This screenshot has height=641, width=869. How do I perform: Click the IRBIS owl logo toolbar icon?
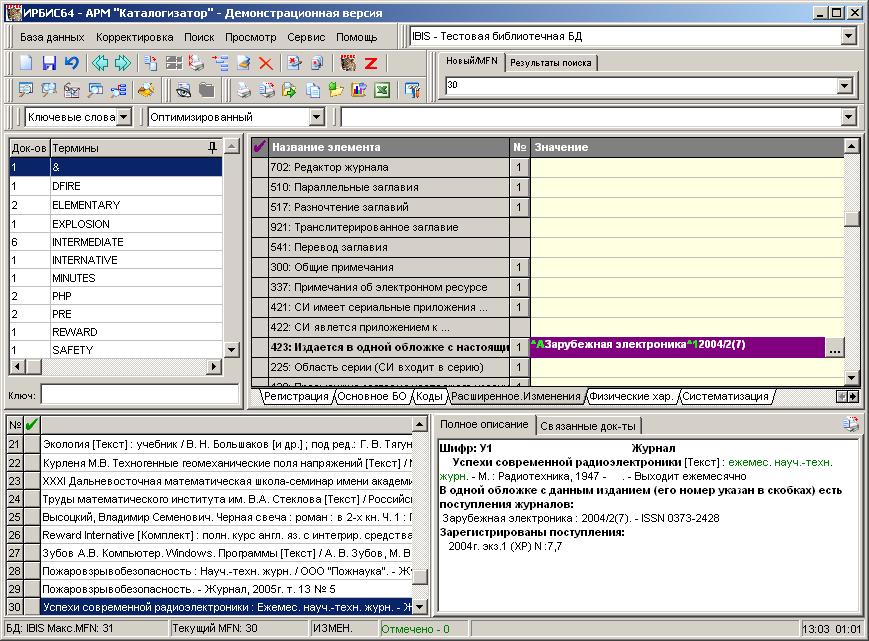[348, 63]
